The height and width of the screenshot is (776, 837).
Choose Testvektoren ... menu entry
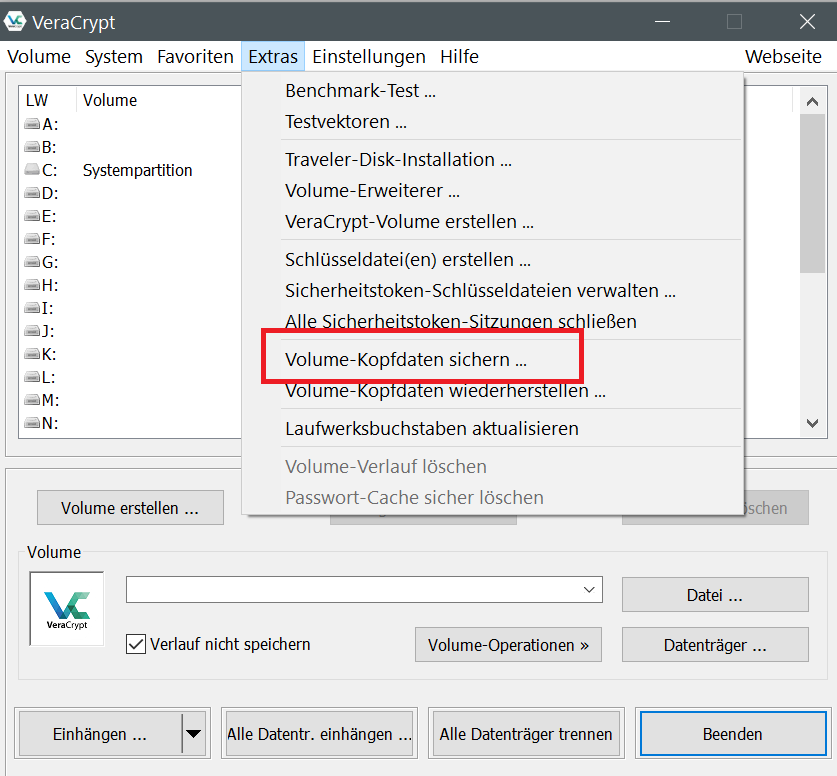click(x=493, y=122)
